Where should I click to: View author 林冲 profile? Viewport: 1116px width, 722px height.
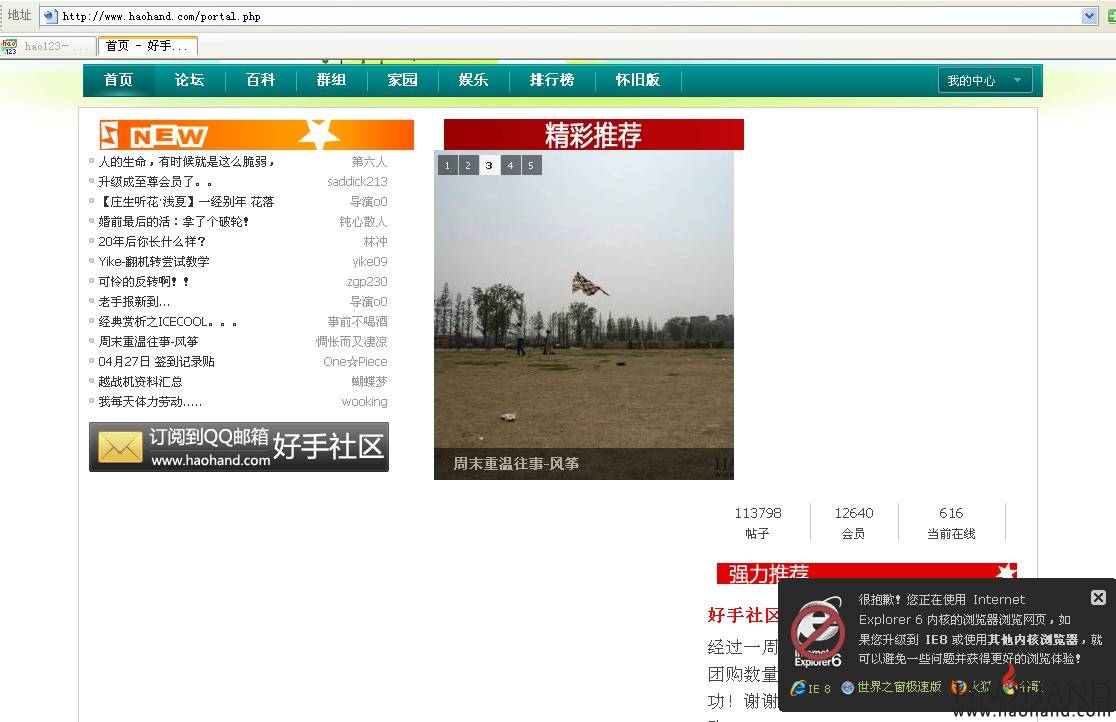[375, 241]
